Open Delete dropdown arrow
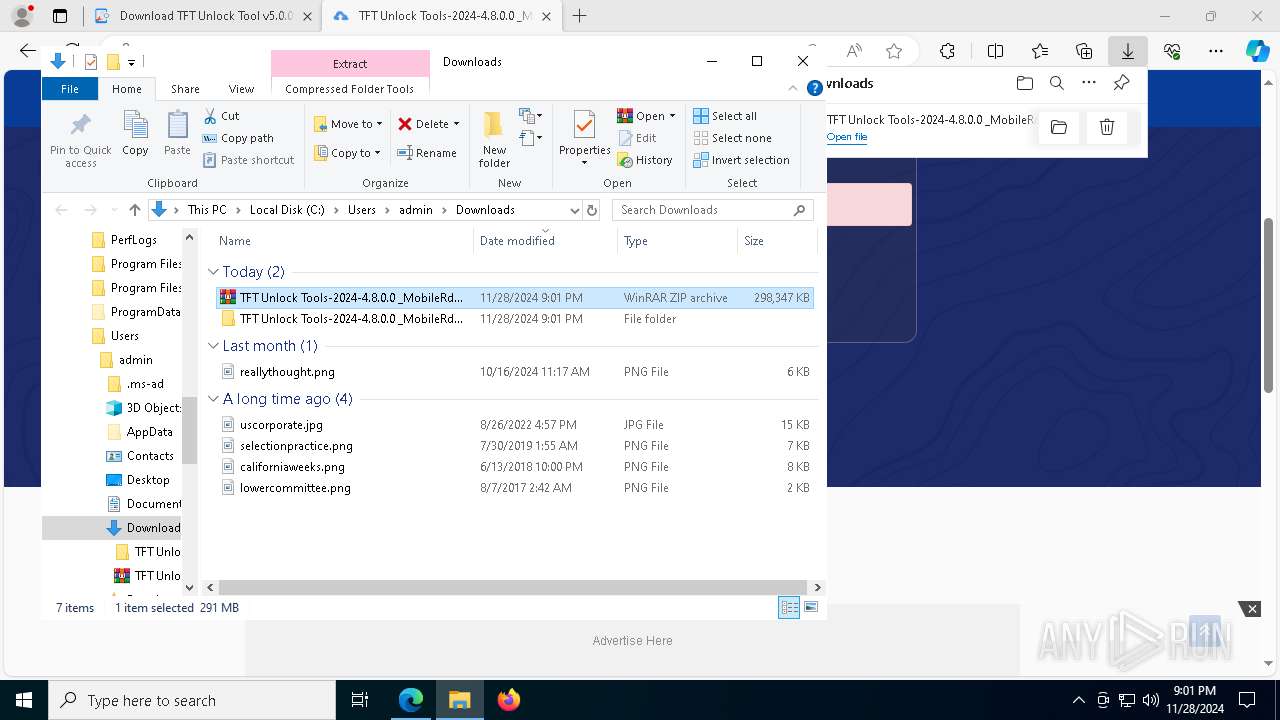Image resolution: width=1280 pixels, height=720 pixels. pos(457,124)
